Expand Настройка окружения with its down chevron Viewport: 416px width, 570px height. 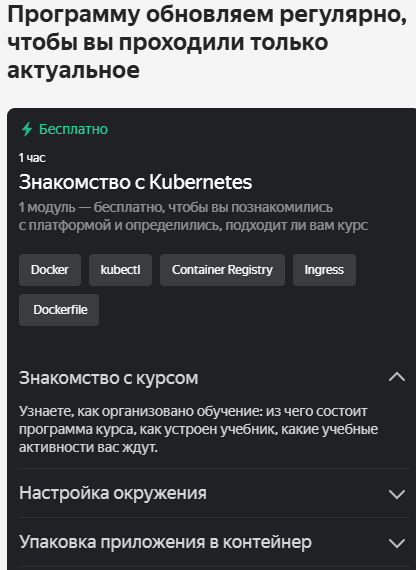coord(397,494)
